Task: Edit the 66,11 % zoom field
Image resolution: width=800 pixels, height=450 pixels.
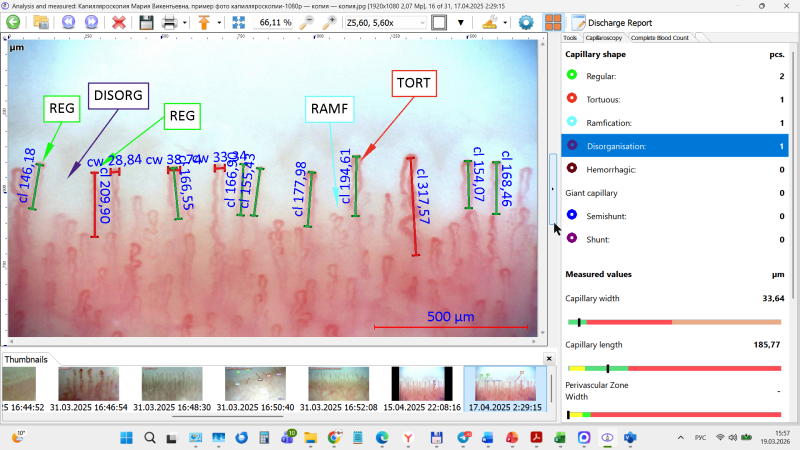Action: click(274, 22)
